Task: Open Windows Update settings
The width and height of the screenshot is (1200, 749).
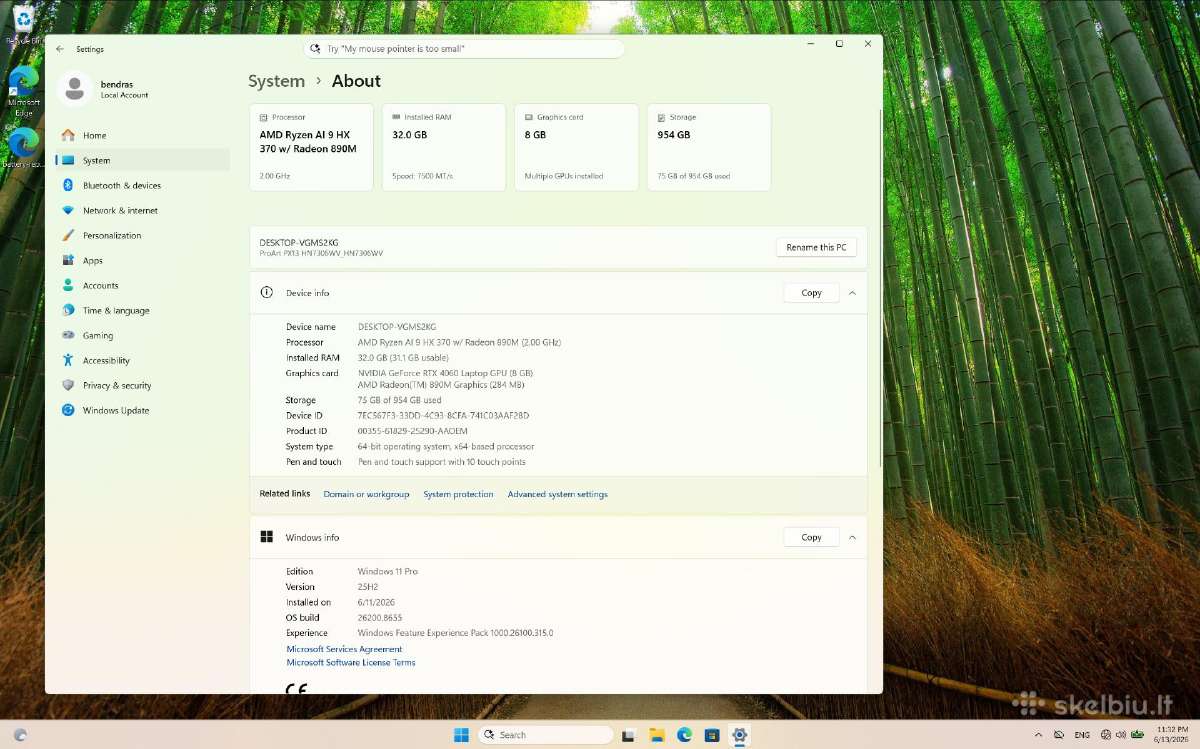Action: [143, 410]
